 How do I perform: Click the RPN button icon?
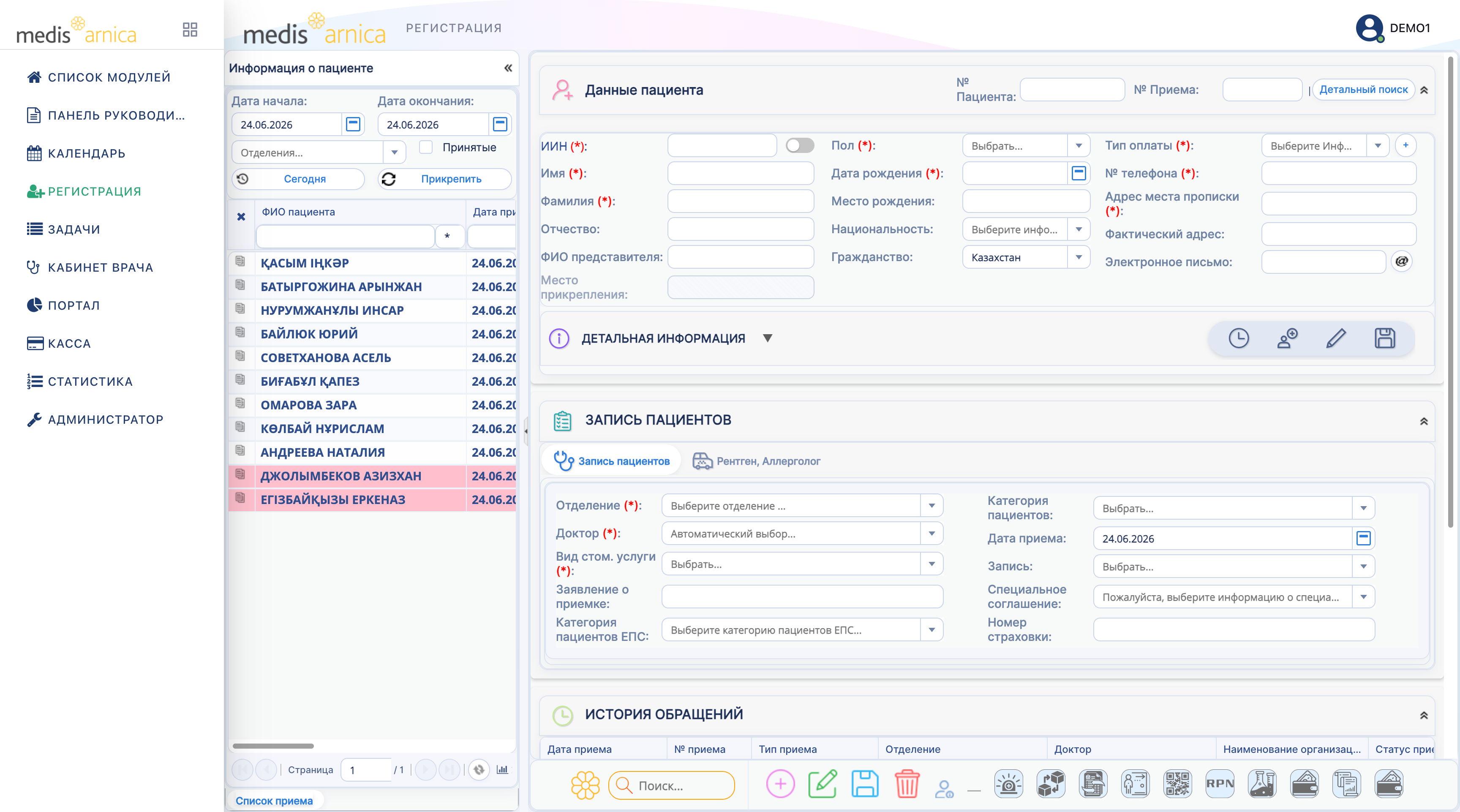[1220, 784]
